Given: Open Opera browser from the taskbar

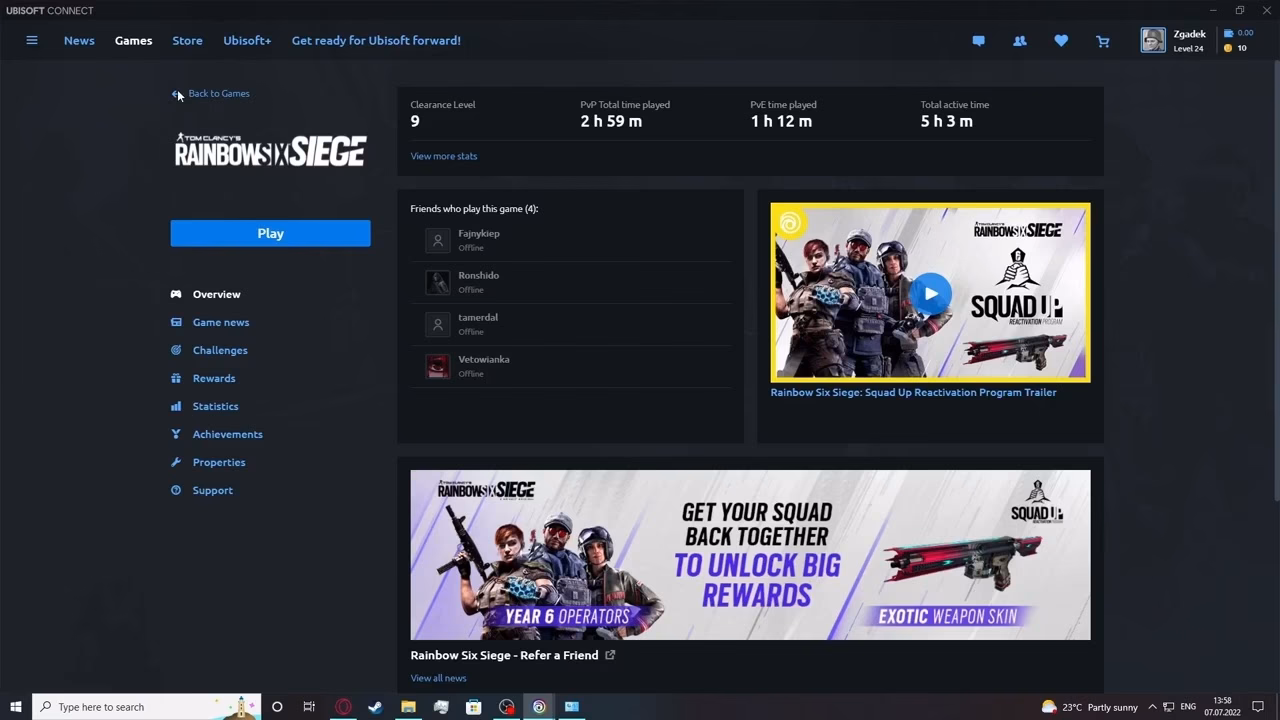Looking at the screenshot, I should [x=343, y=707].
